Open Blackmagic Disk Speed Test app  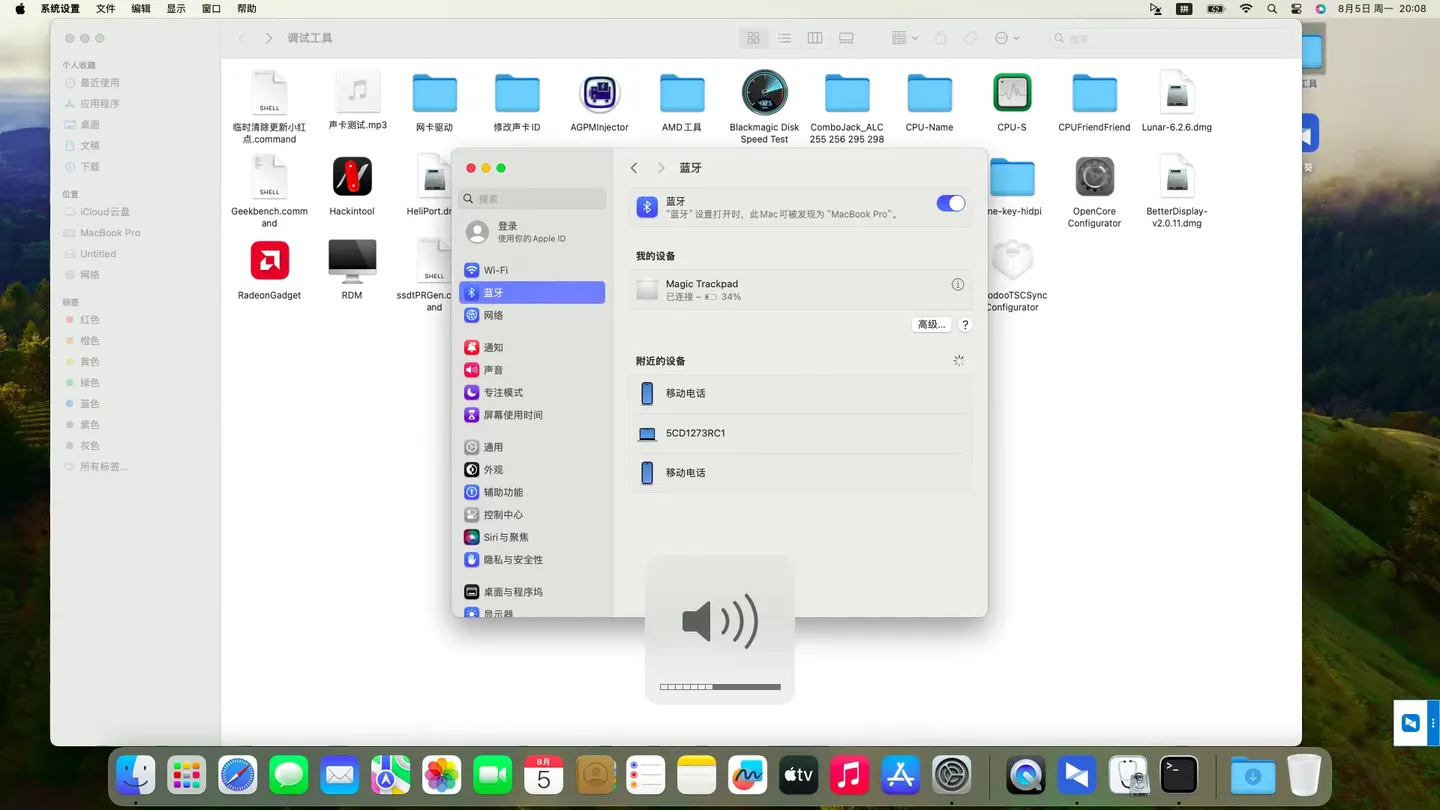tap(764, 94)
